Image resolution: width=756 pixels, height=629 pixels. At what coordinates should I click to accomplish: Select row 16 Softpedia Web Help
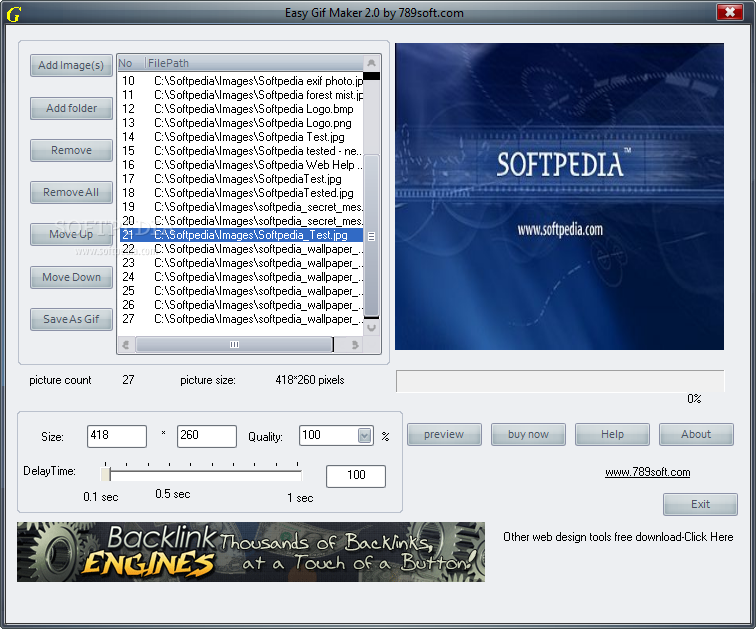point(241,165)
